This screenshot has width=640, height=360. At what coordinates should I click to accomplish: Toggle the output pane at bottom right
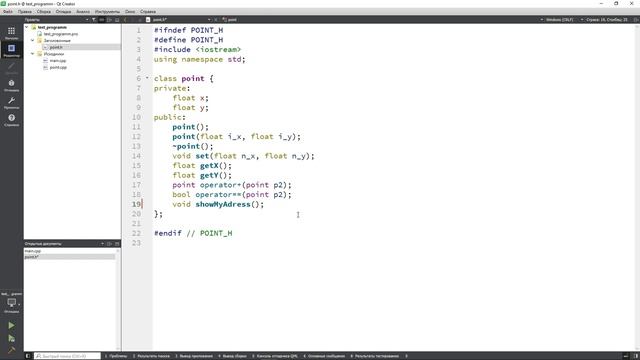(x=626, y=356)
